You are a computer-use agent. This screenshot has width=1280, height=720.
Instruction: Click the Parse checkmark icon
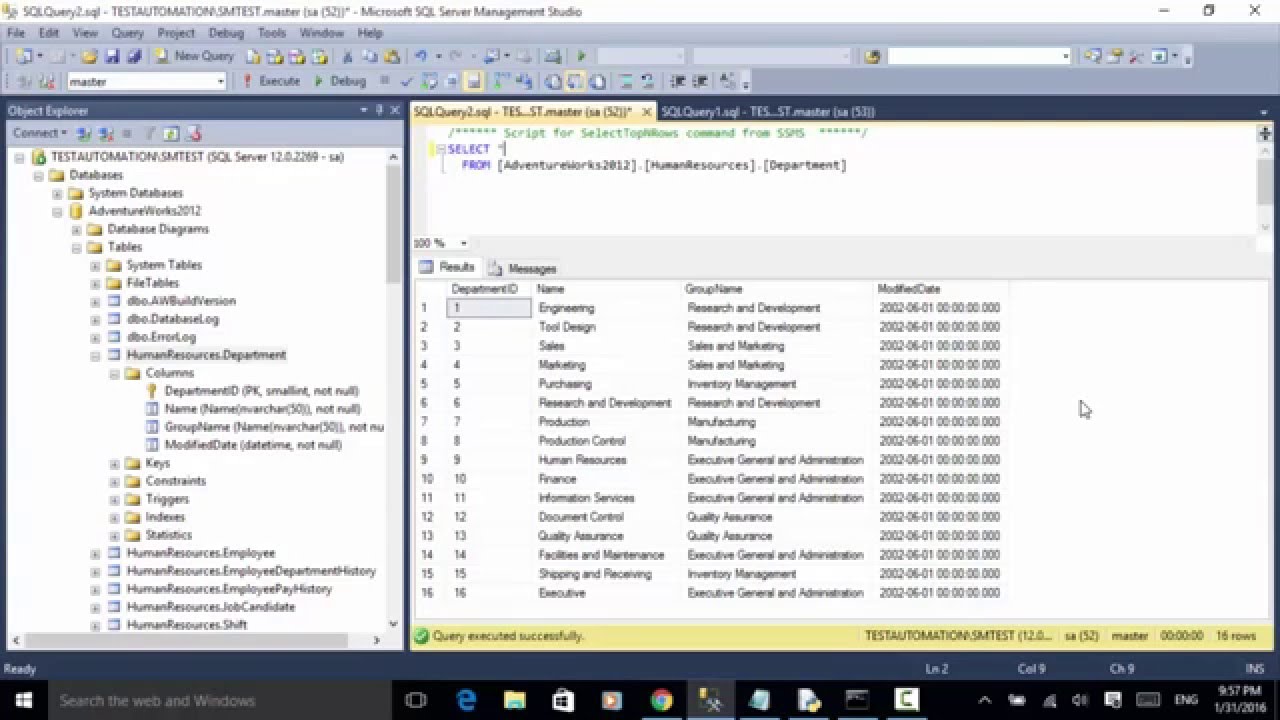tap(407, 81)
